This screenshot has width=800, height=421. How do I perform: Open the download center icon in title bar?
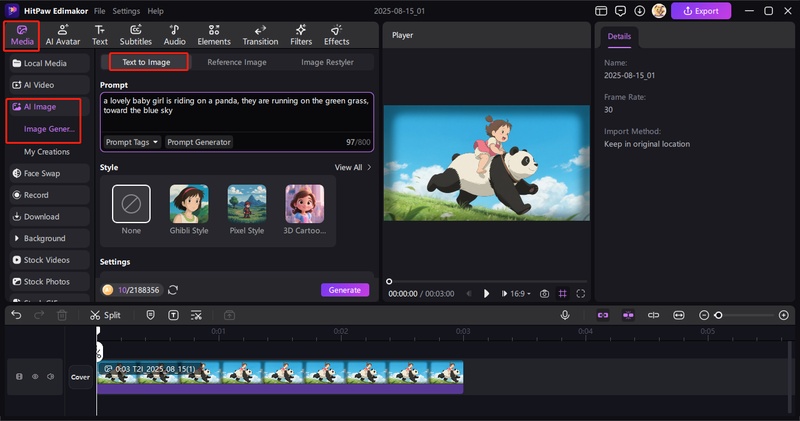(639, 11)
